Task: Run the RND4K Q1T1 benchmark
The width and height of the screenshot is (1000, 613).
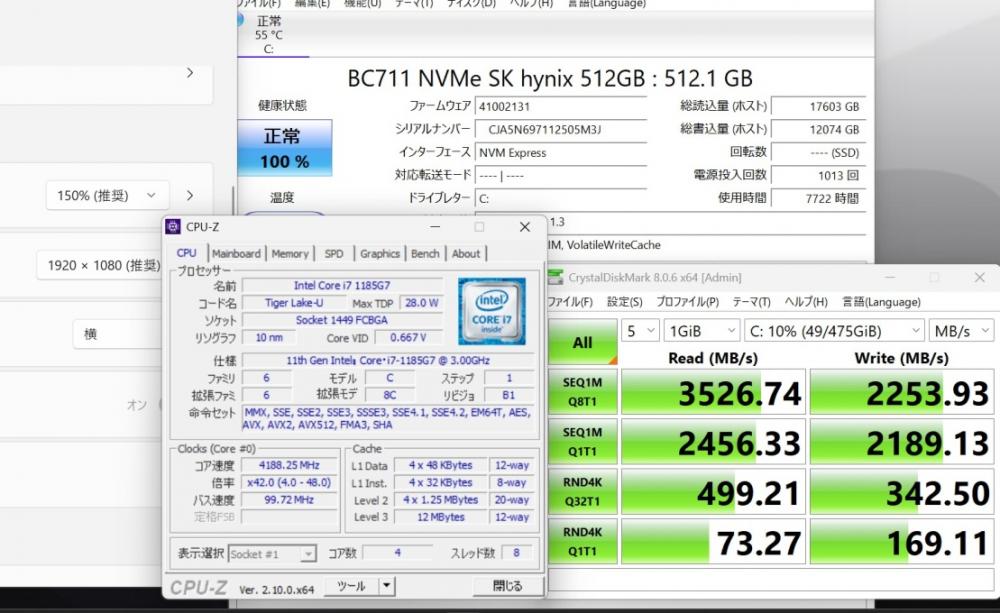Action: coord(582,541)
